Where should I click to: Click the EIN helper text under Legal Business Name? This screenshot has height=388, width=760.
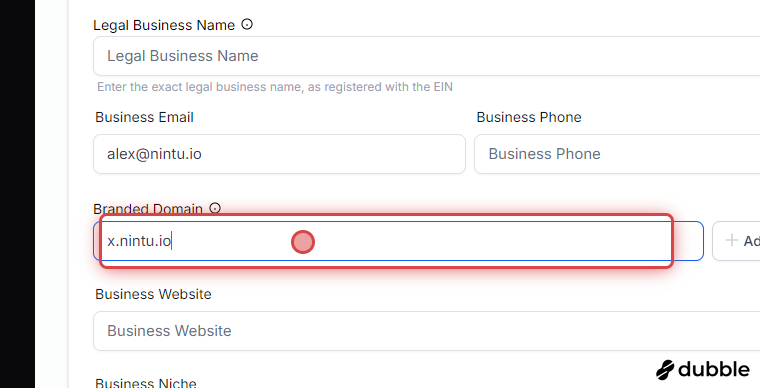coord(275,87)
